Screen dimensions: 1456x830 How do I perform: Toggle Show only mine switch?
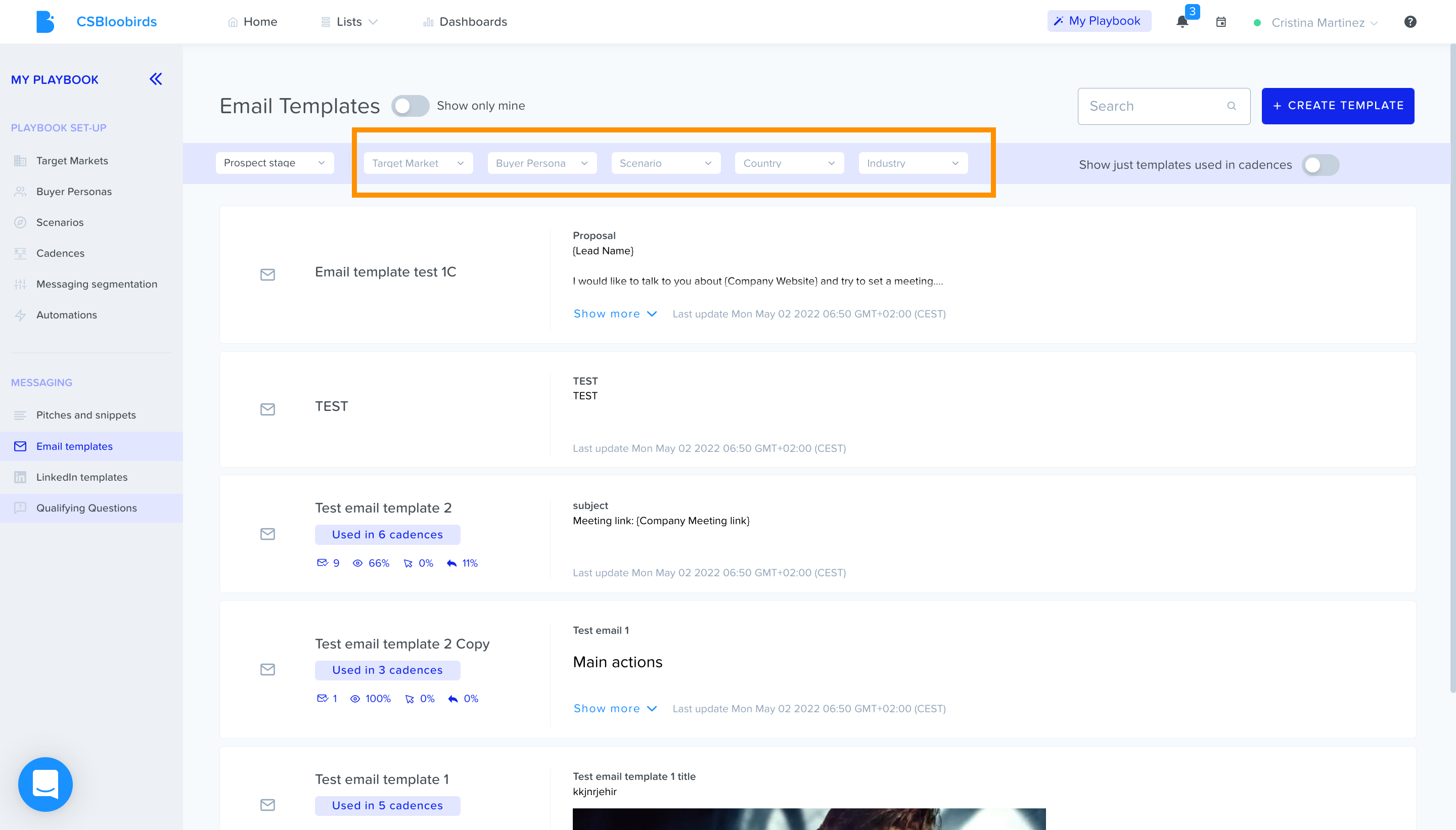[410, 106]
